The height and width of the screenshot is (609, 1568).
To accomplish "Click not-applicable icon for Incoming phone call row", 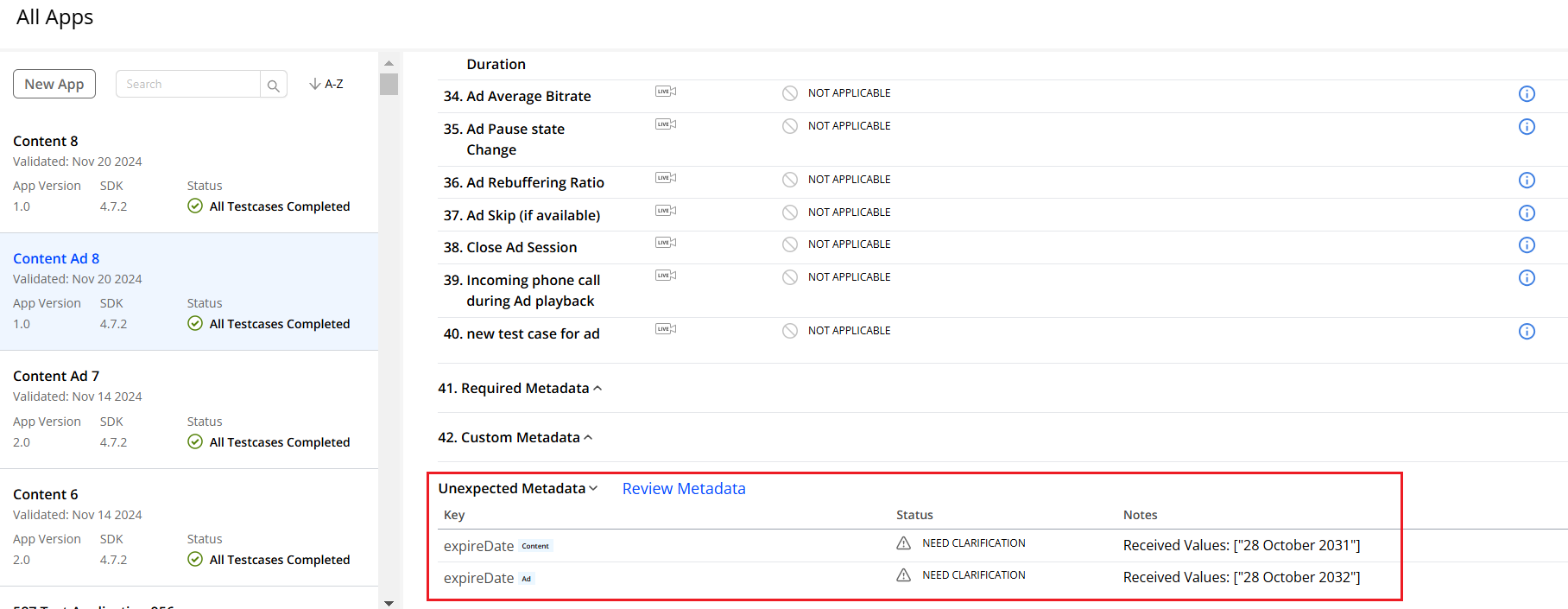I will coord(790,277).
